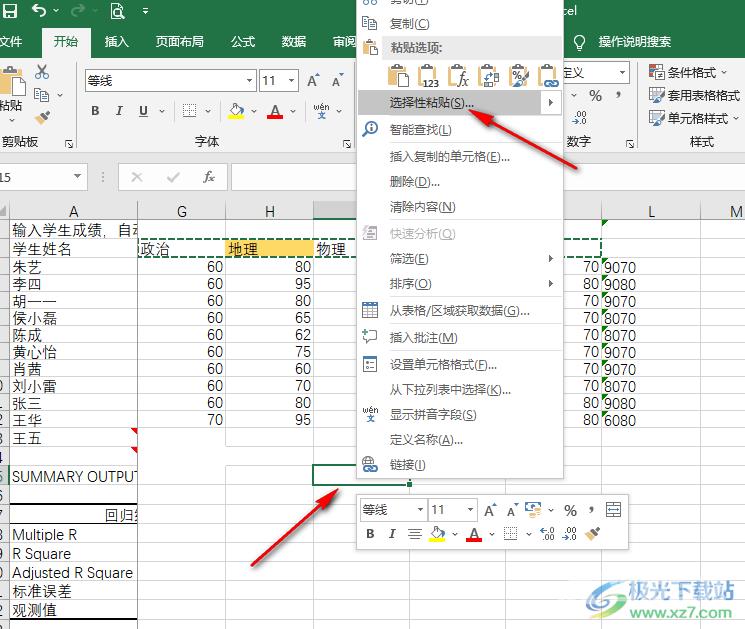Open the Page Layout (页面布局) tab
The height and width of the screenshot is (629, 745).
coord(180,42)
